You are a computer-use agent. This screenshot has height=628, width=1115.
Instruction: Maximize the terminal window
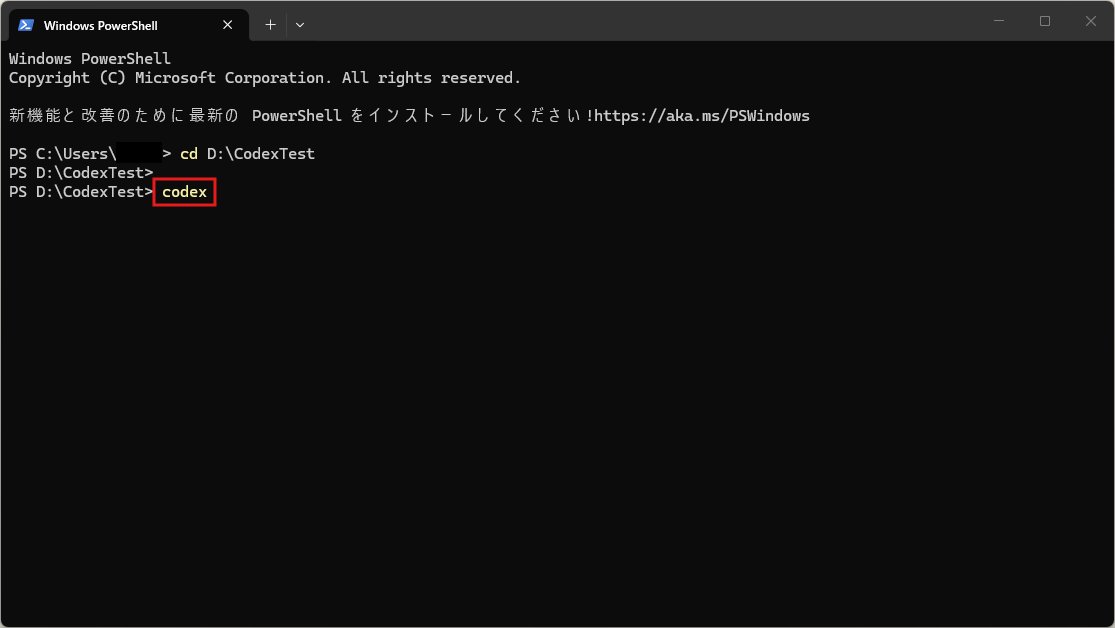click(1045, 21)
